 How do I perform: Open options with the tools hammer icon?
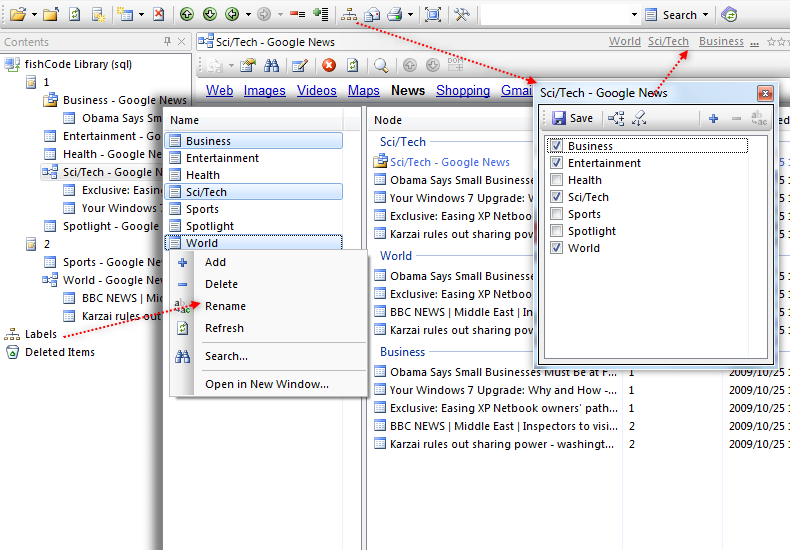[462, 15]
